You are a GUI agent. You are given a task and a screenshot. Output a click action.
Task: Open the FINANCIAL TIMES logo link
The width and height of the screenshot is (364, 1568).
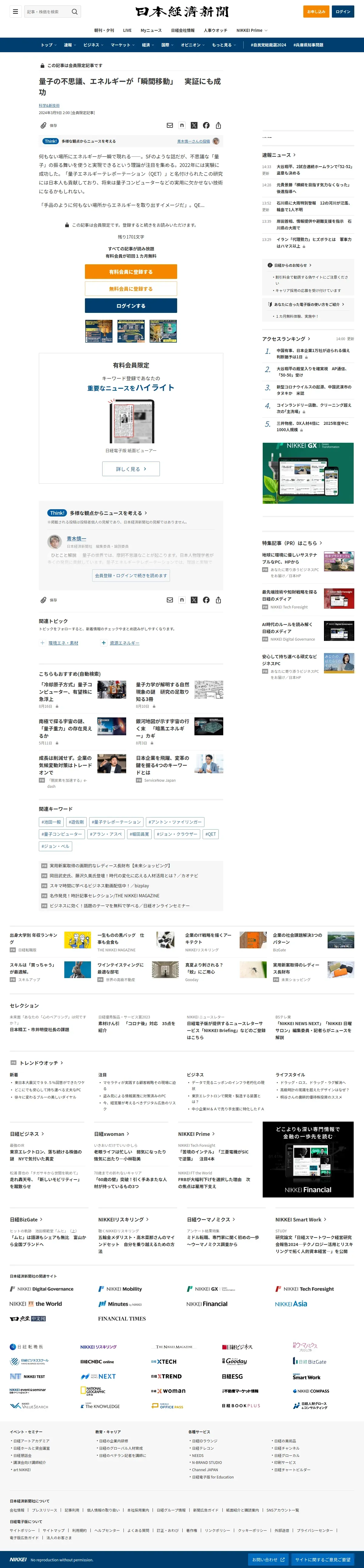click(x=122, y=1319)
